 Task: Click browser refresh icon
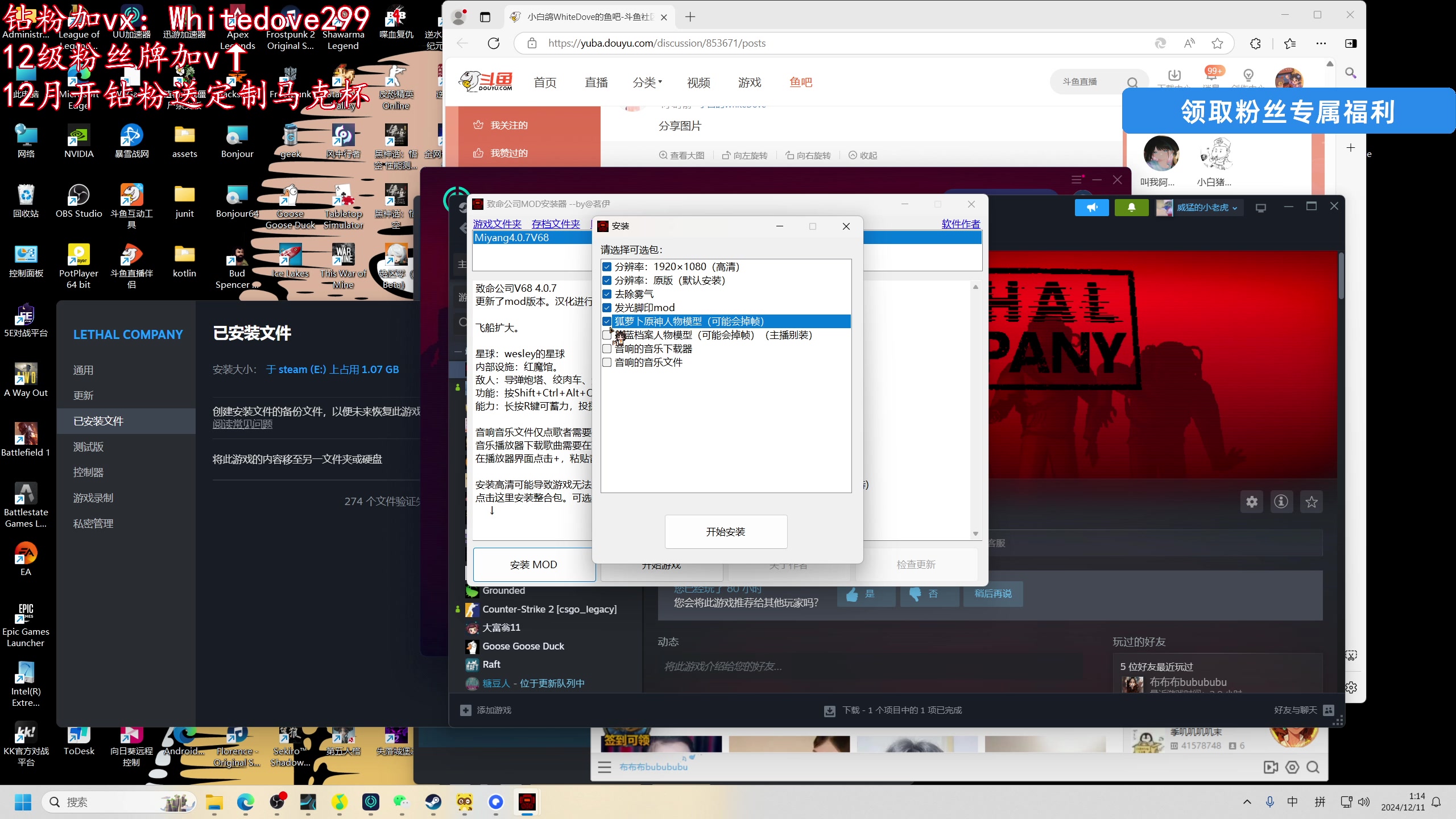pos(494,43)
